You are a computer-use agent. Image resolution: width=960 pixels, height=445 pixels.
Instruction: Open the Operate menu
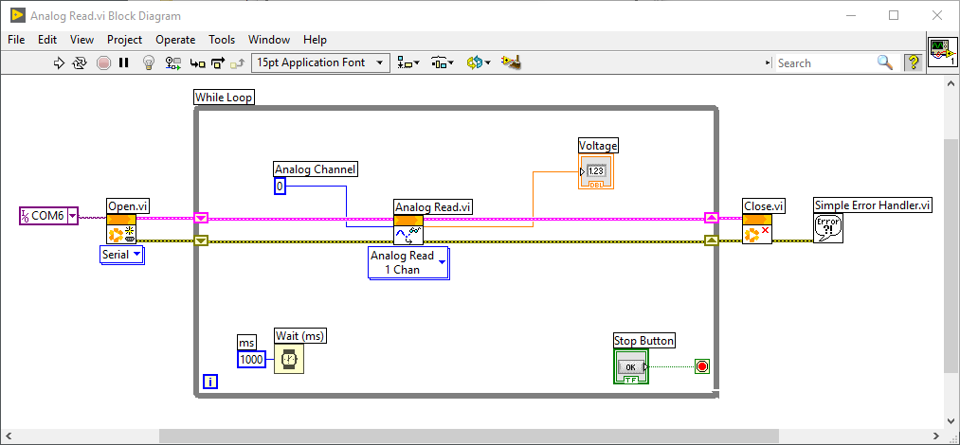[175, 40]
